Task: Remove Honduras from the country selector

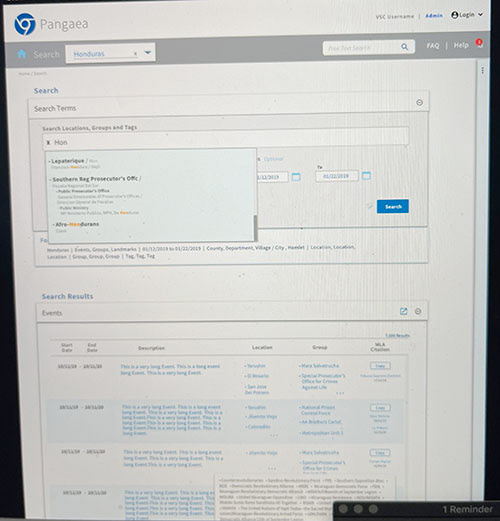Action: tap(135, 54)
